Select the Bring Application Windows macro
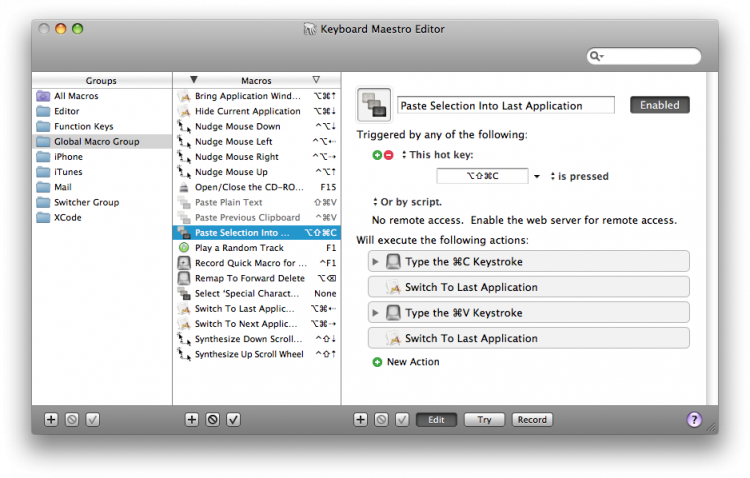750x478 pixels. [x=257, y=96]
